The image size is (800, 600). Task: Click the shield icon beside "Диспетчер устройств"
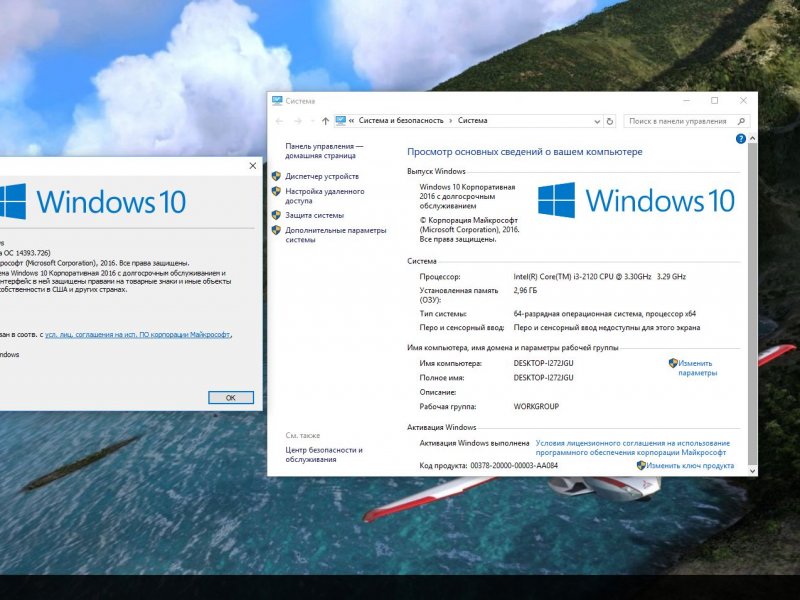(276, 176)
